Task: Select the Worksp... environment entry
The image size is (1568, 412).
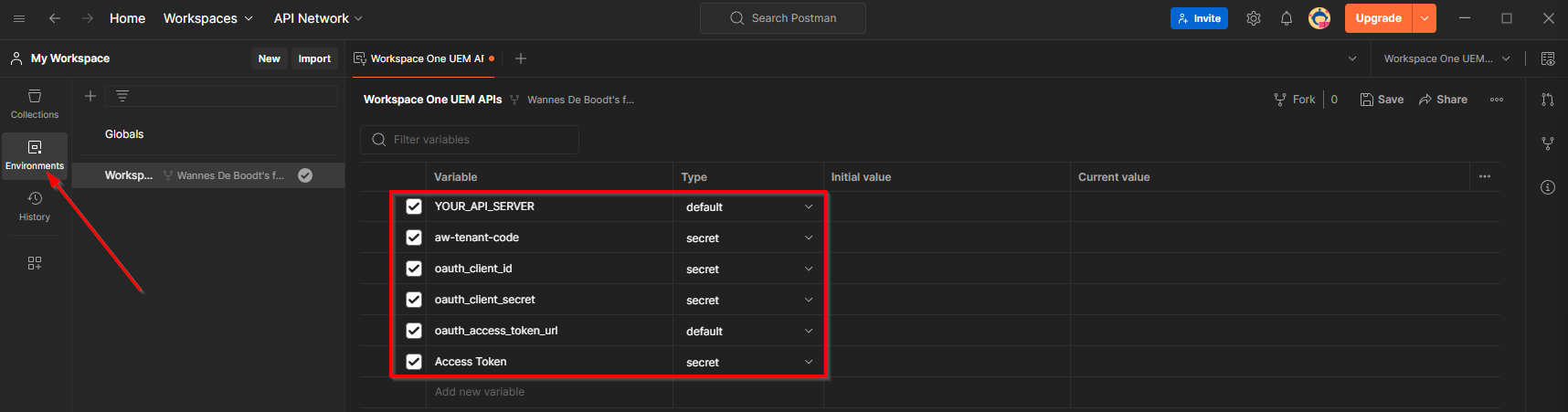Action: (208, 175)
